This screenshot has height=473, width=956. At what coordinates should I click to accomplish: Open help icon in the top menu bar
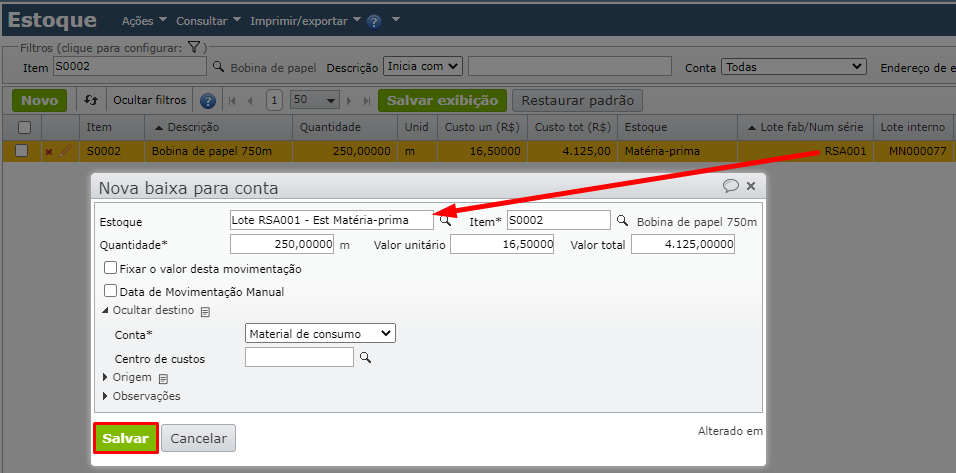(374, 22)
